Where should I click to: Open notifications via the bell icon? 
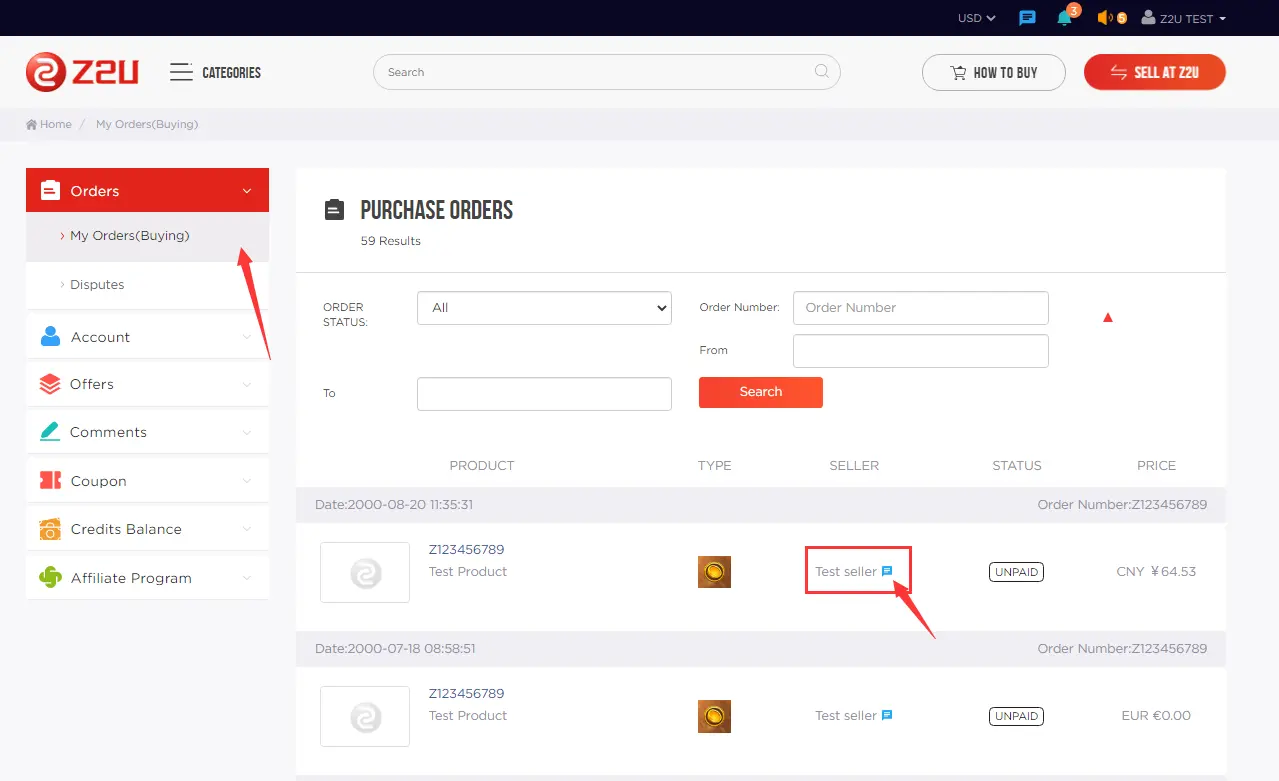[x=1064, y=17]
